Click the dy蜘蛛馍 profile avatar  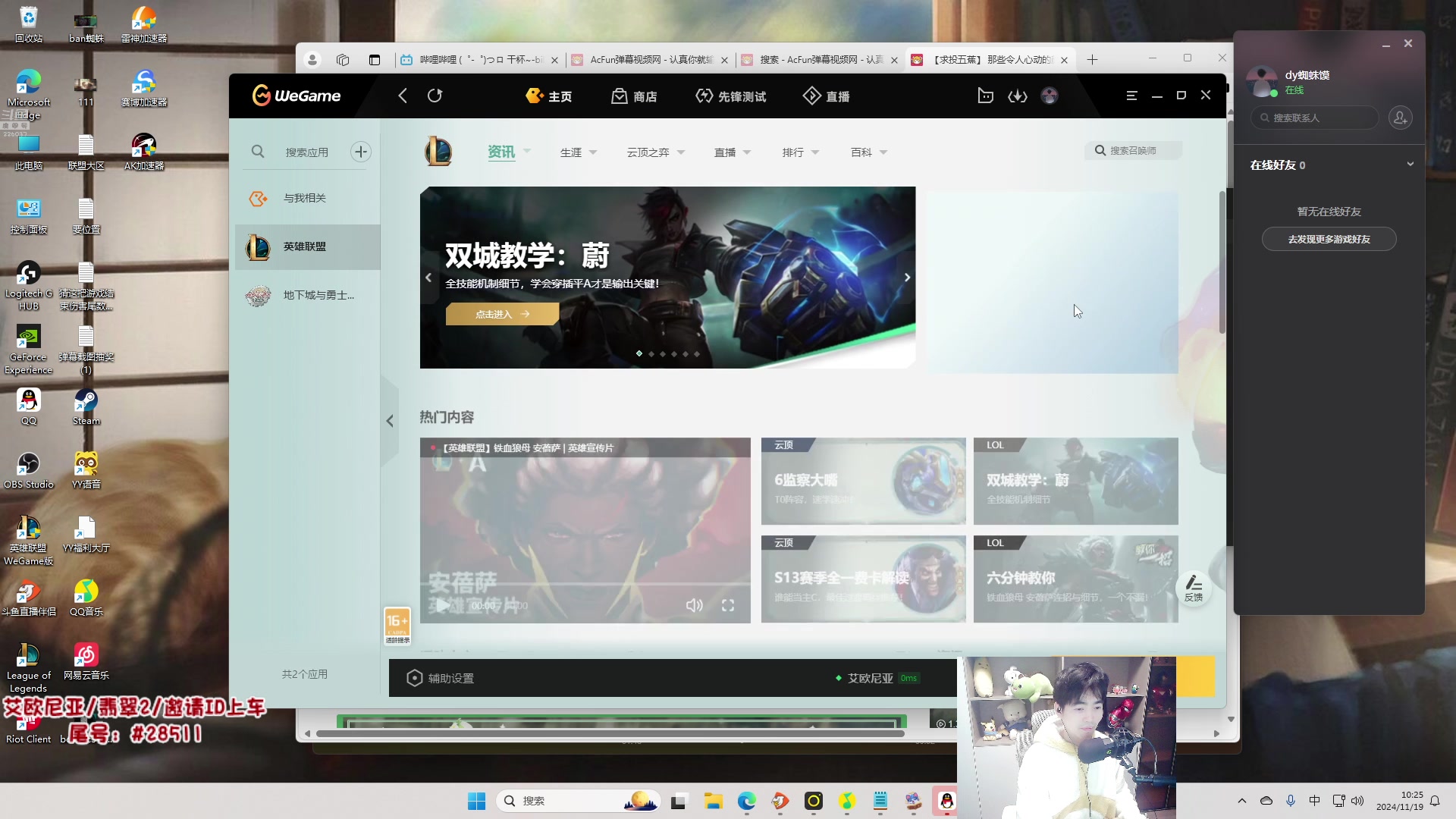[1262, 81]
